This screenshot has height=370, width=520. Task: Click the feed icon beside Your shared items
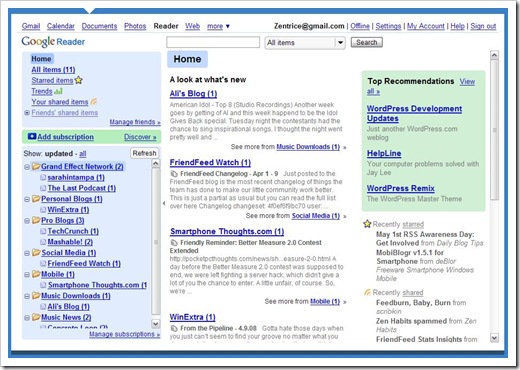94,101
